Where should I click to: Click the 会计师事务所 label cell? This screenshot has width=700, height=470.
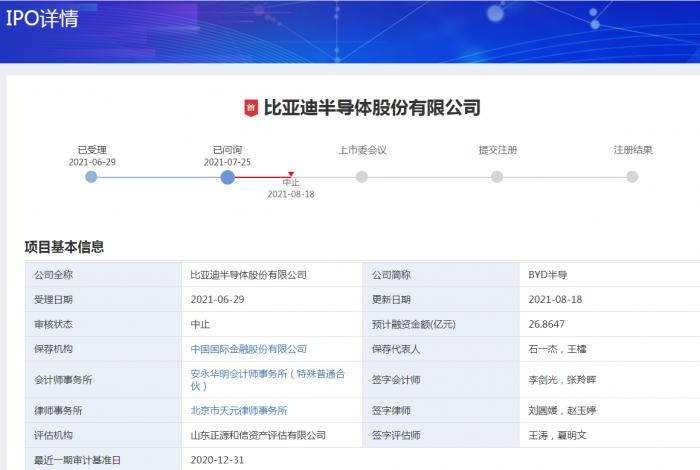click(x=103, y=380)
